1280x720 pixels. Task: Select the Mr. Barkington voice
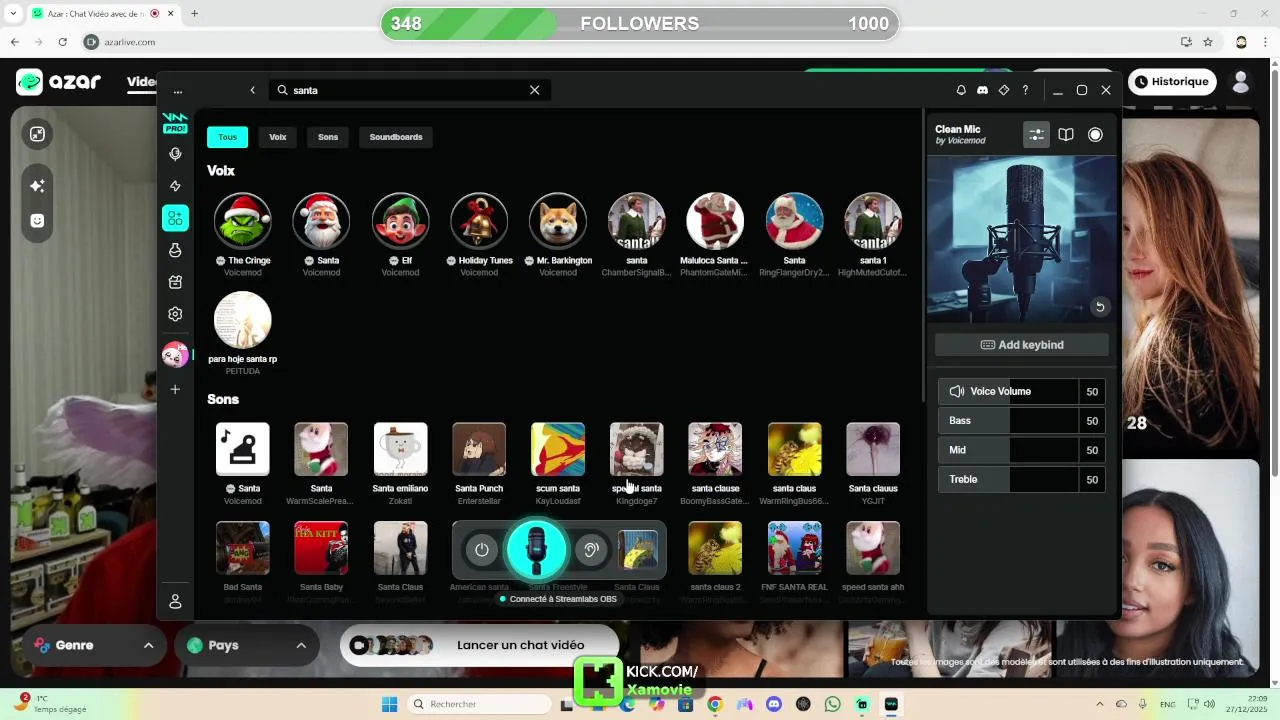(558, 221)
